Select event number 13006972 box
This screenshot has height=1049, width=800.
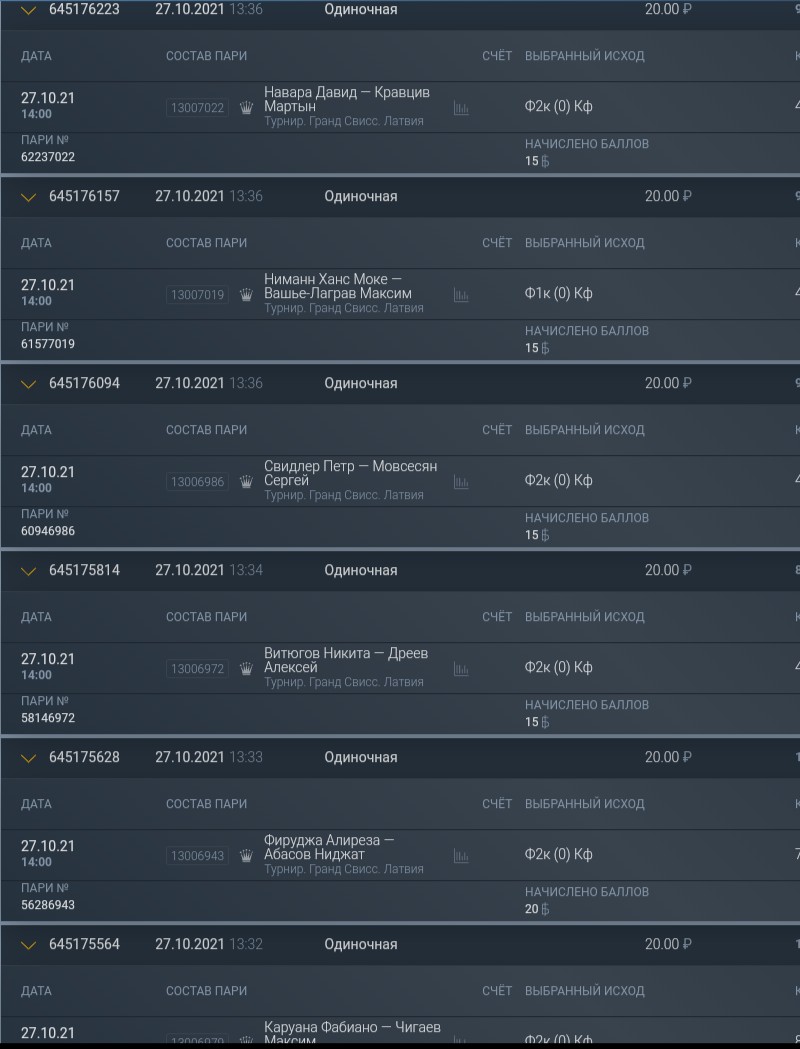197,669
